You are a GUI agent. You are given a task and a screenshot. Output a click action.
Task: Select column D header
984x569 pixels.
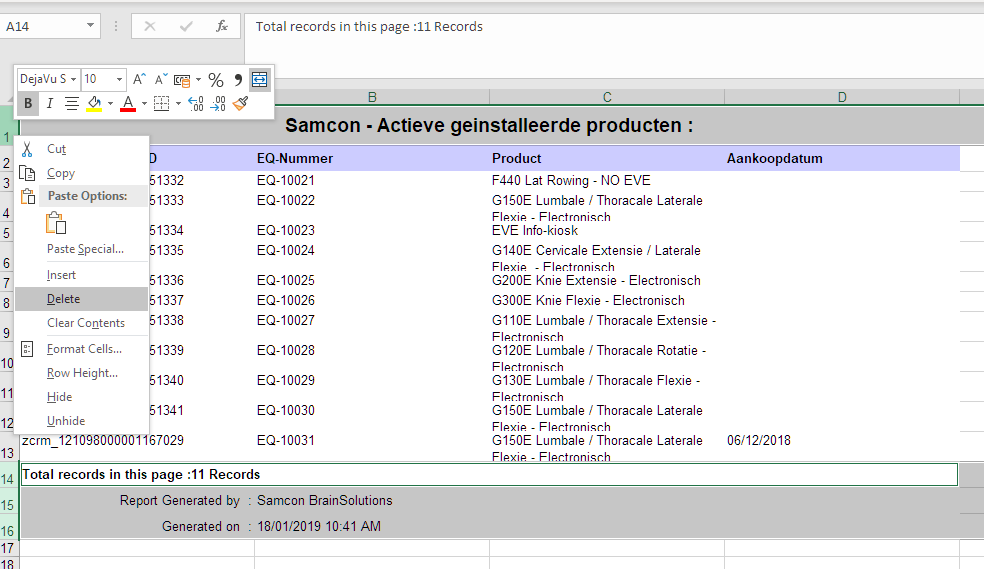click(x=842, y=97)
